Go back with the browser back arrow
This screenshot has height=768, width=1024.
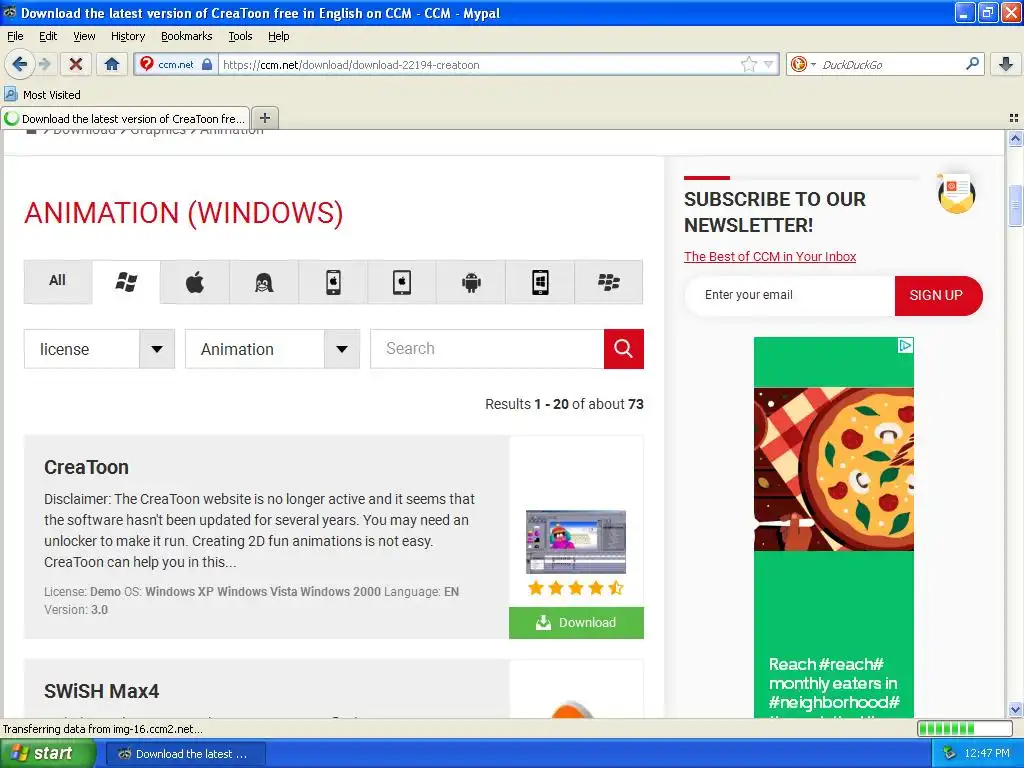tap(19, 64)
